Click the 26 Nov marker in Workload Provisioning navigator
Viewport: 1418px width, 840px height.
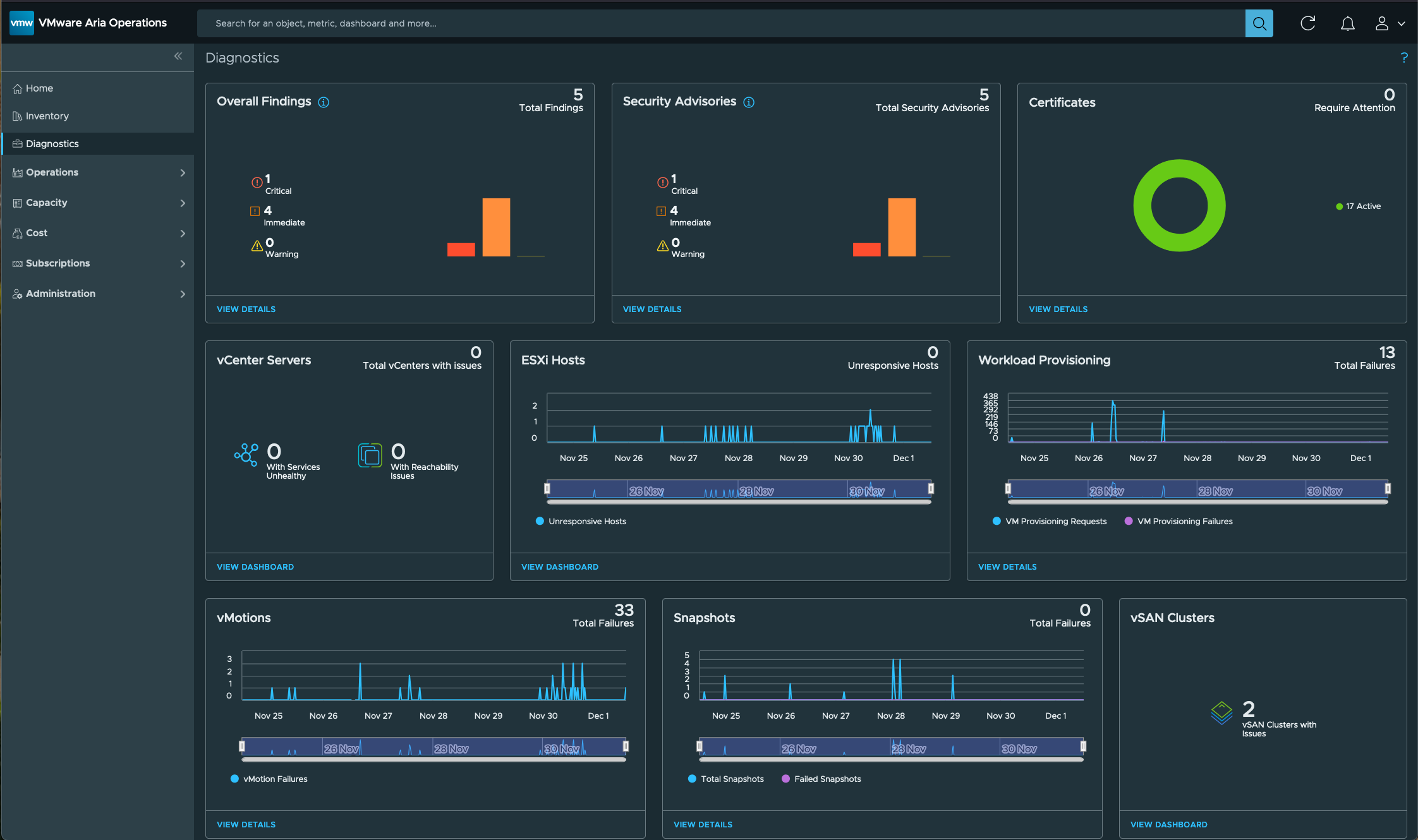coord(1106,491)
